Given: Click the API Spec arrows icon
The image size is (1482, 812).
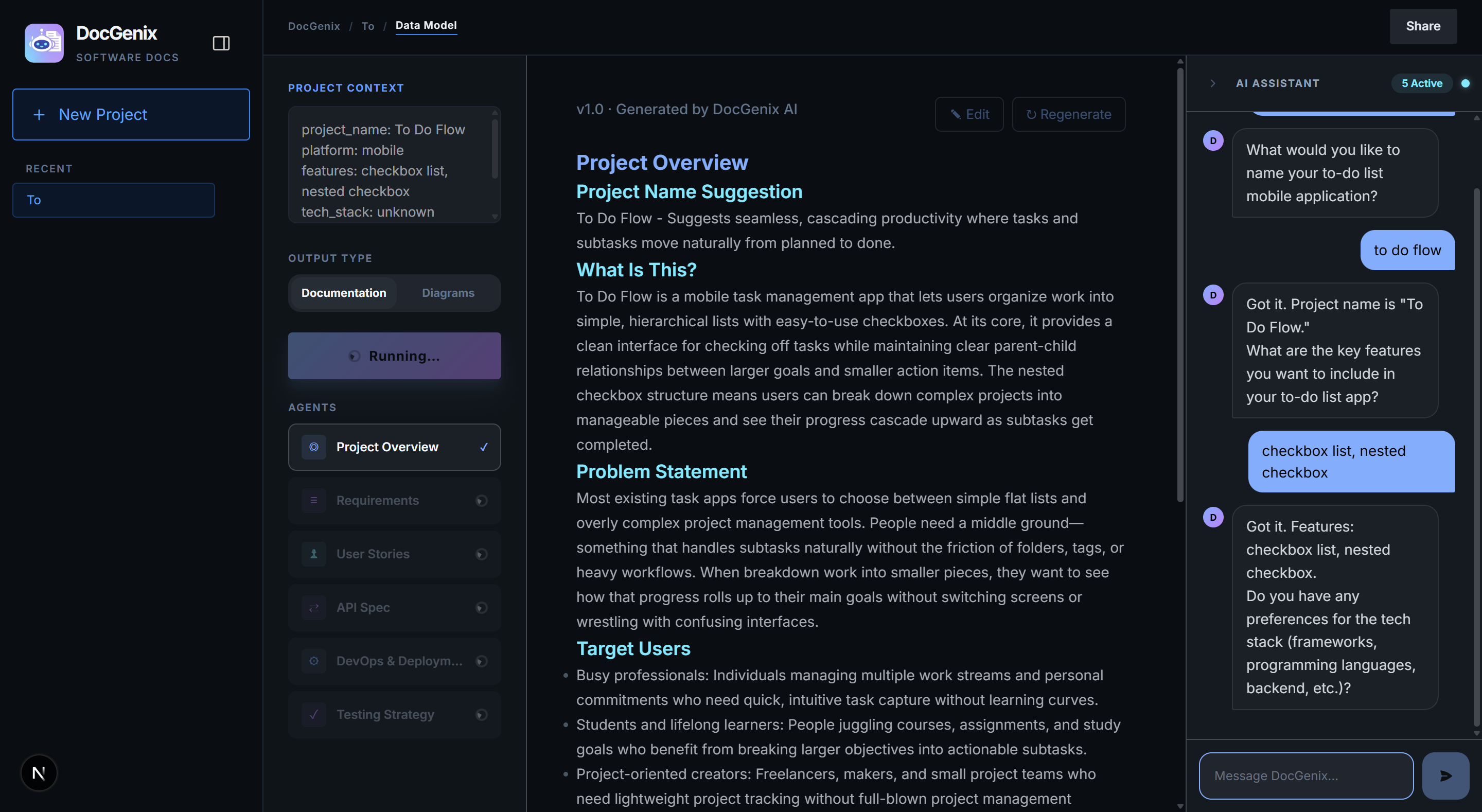Looking at the screenshot, I should point(313,607).
